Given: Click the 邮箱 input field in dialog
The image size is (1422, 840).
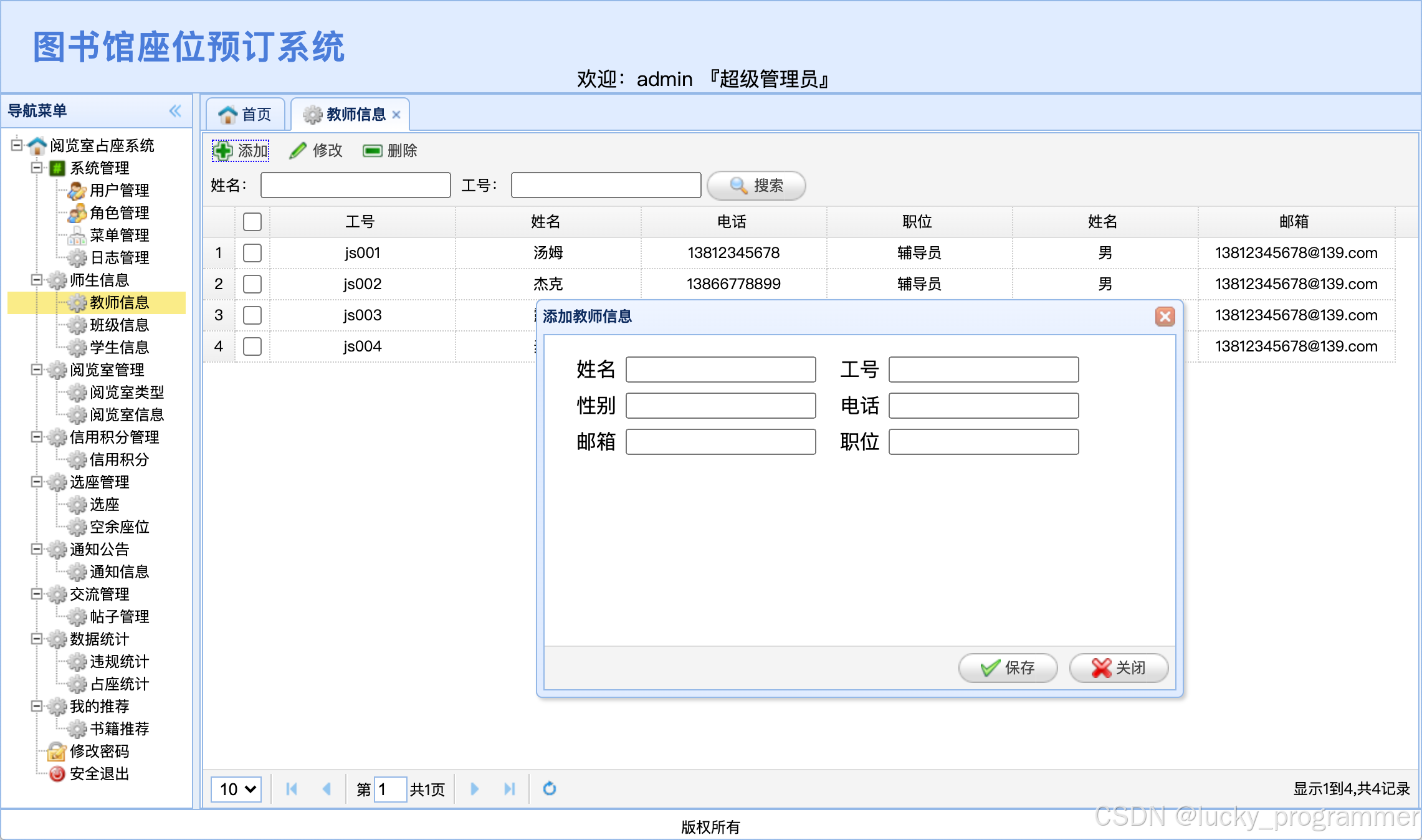Looking at the screenshot, I should pyautogui.click(x=720, y=442).
